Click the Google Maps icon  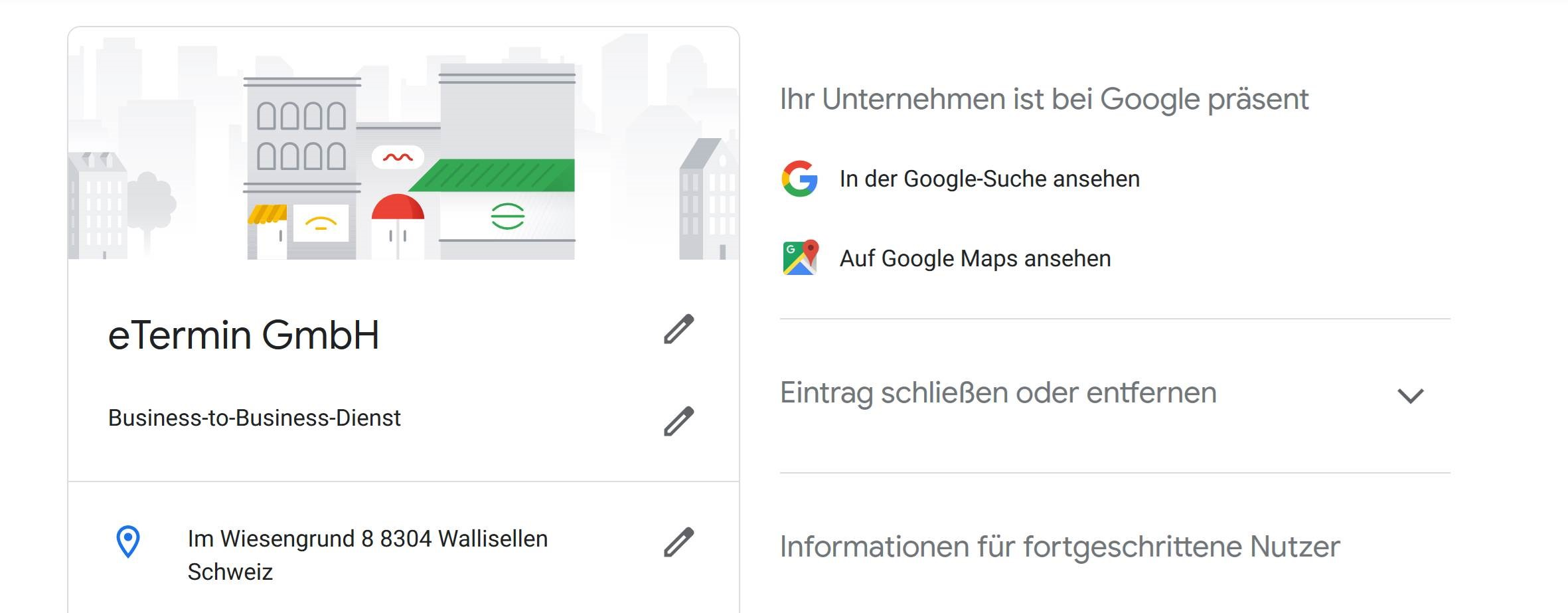coord(801,258)
